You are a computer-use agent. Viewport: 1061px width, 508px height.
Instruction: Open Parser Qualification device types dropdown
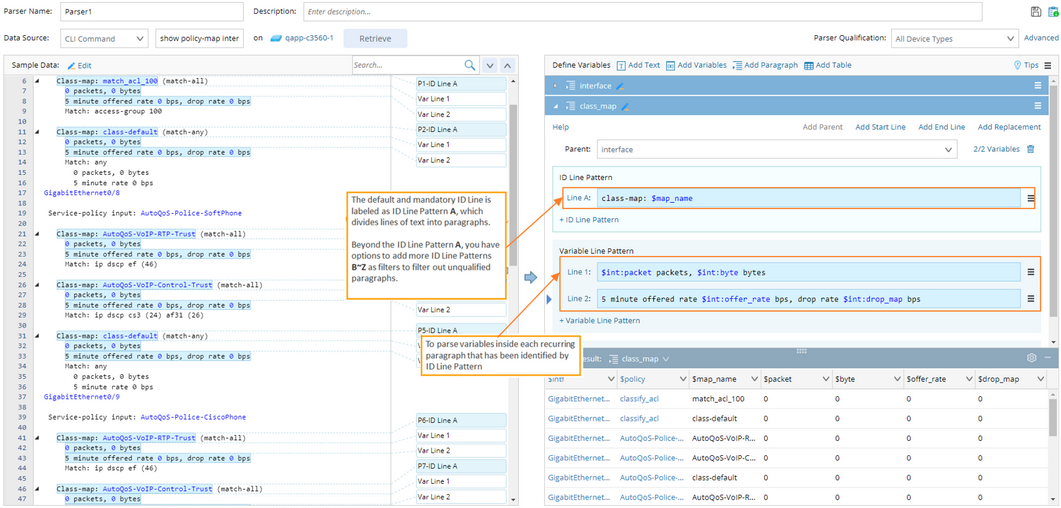[x=954, y=38]
